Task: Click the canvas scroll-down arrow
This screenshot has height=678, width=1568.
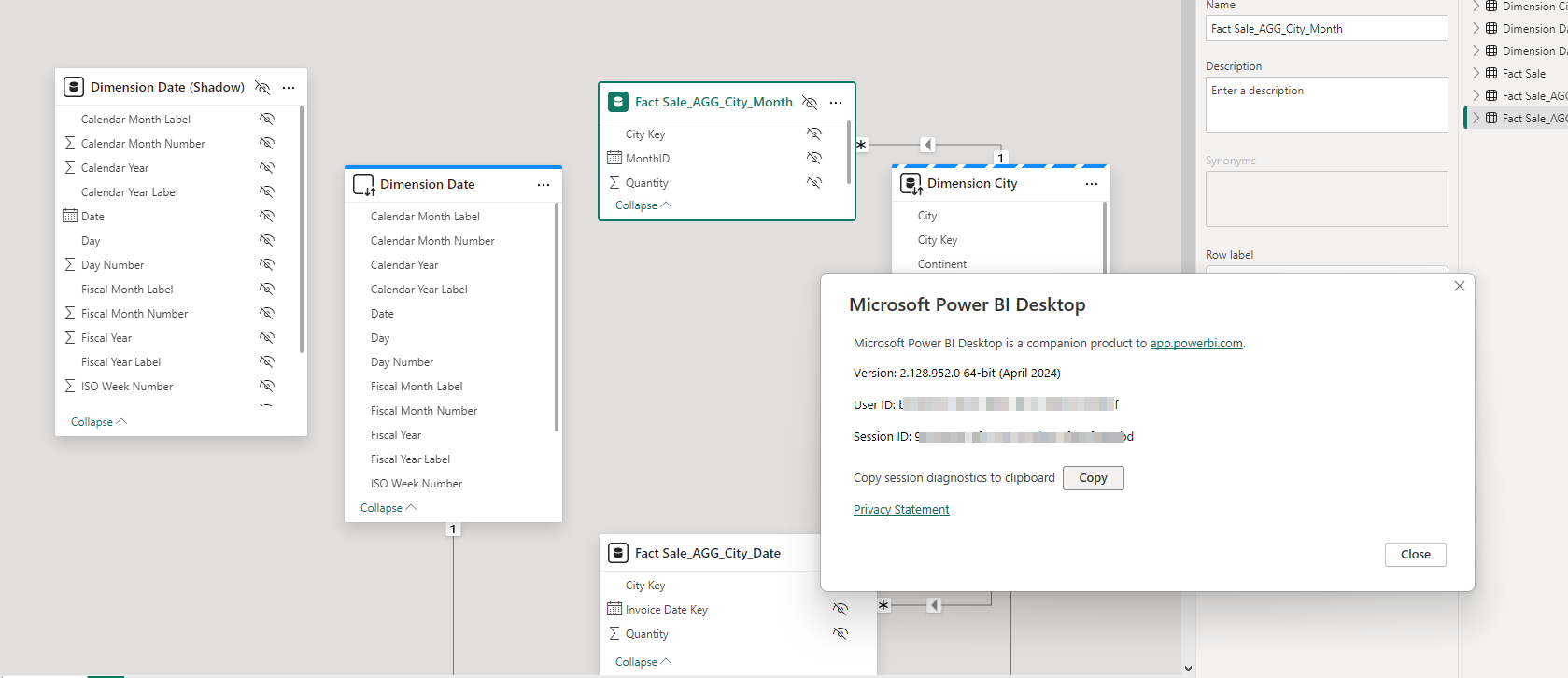Action: point(1188,669)
